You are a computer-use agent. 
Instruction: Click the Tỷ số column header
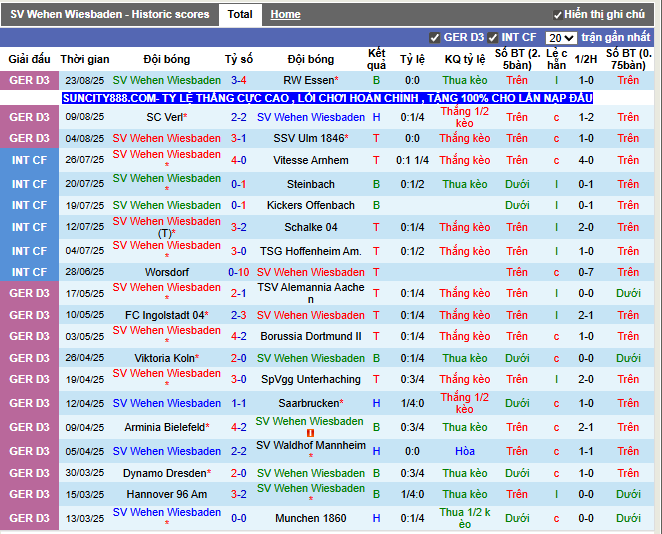click(239, 59)
